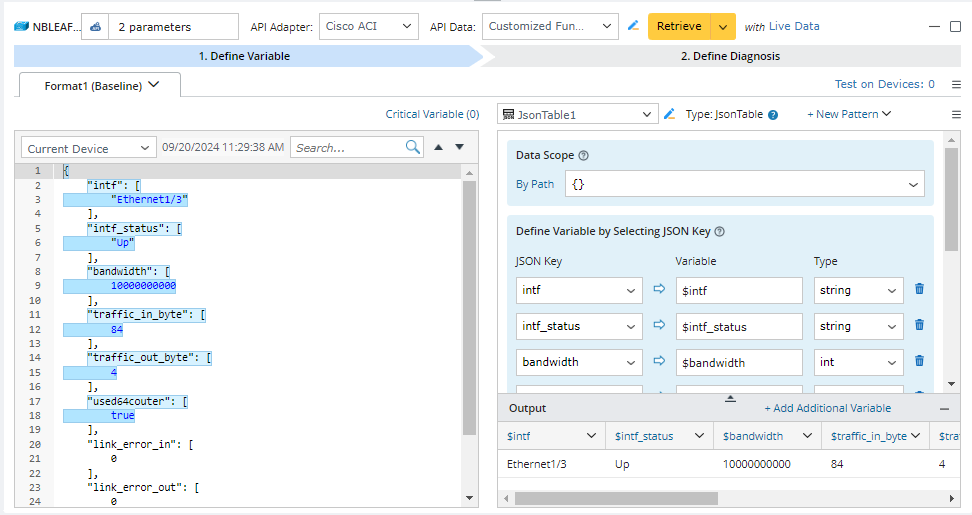972x515 pixels.
Task: Click Add Additional Variable link
Action: coord(827,408)
